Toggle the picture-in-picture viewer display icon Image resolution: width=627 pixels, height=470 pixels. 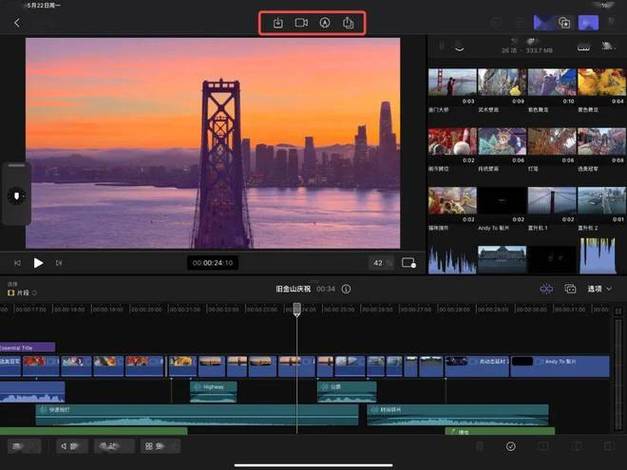(x=409, y=263)
